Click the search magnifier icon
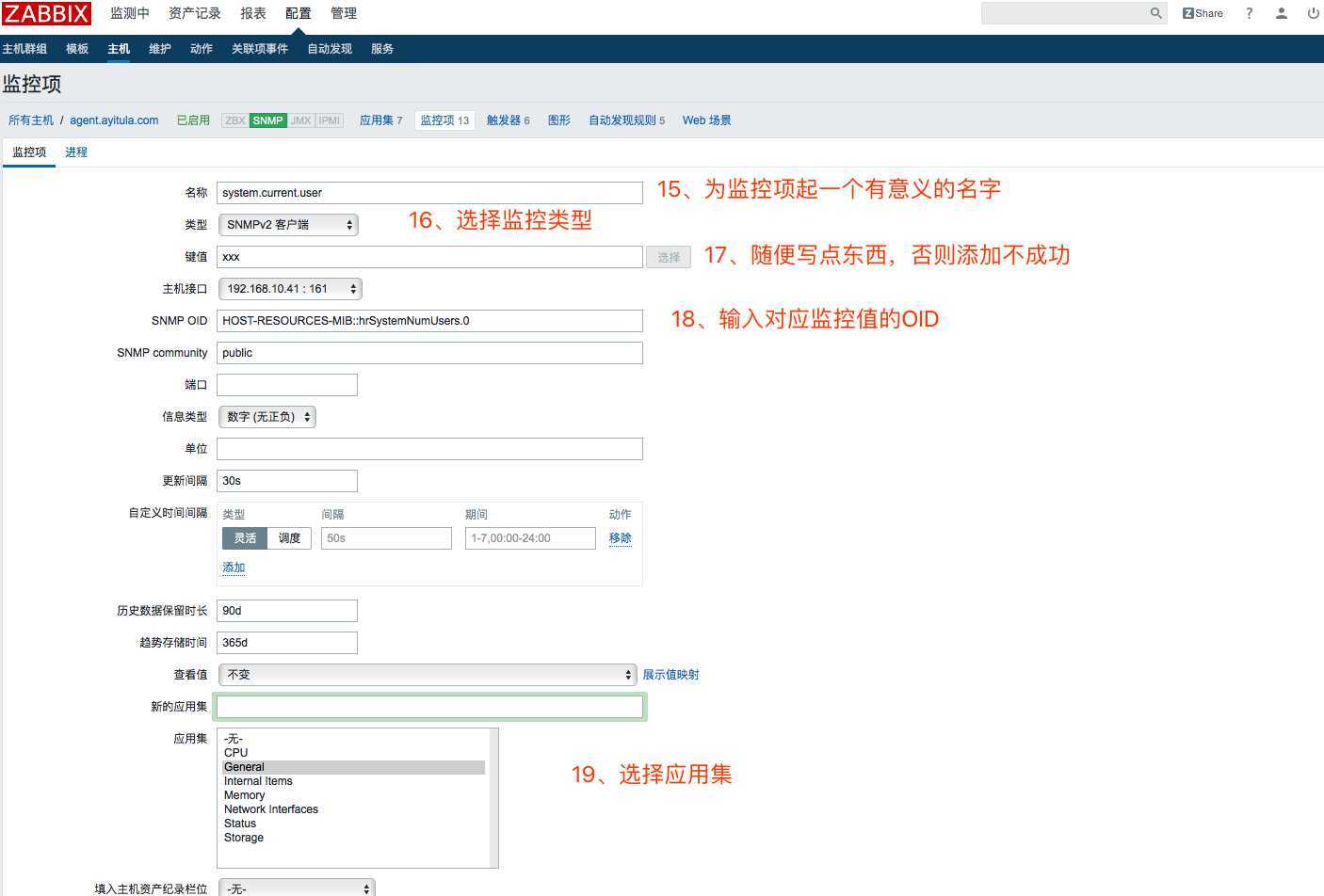The width and height of the screenshot is (1324, 896). pos(1155,13)
